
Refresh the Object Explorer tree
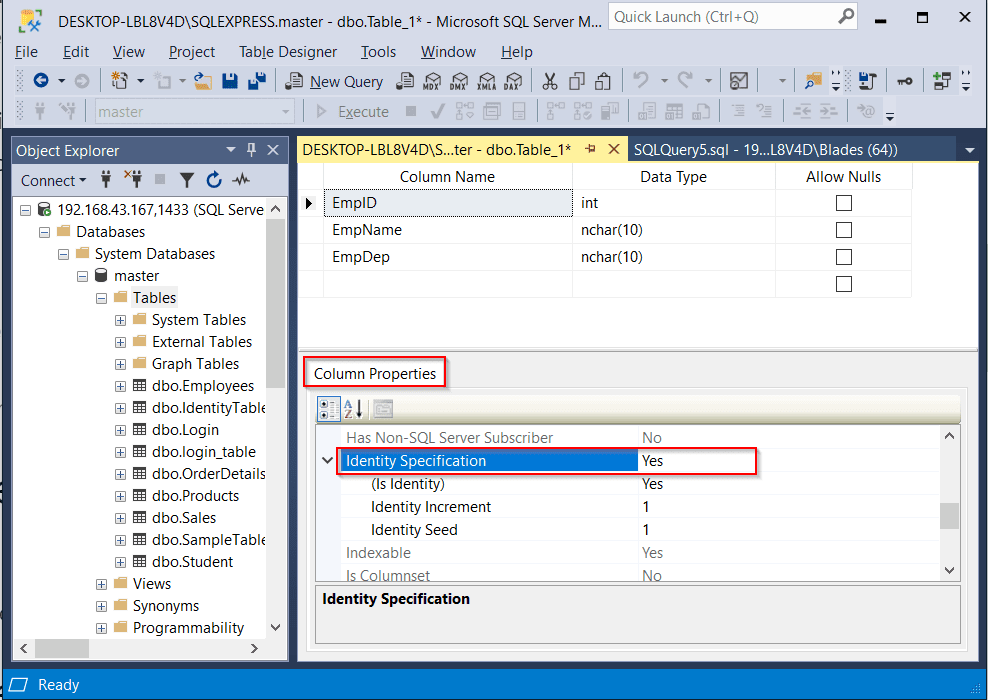coord(213,180)
